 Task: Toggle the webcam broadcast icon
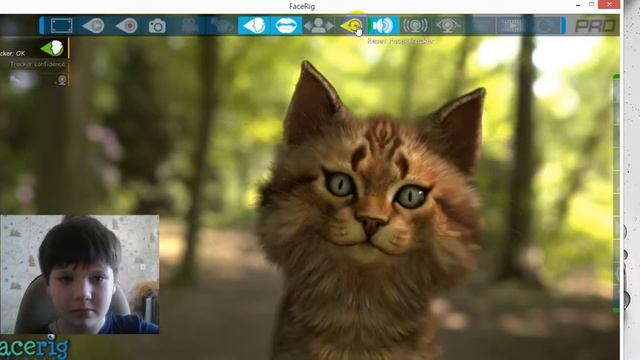[415, 26]
